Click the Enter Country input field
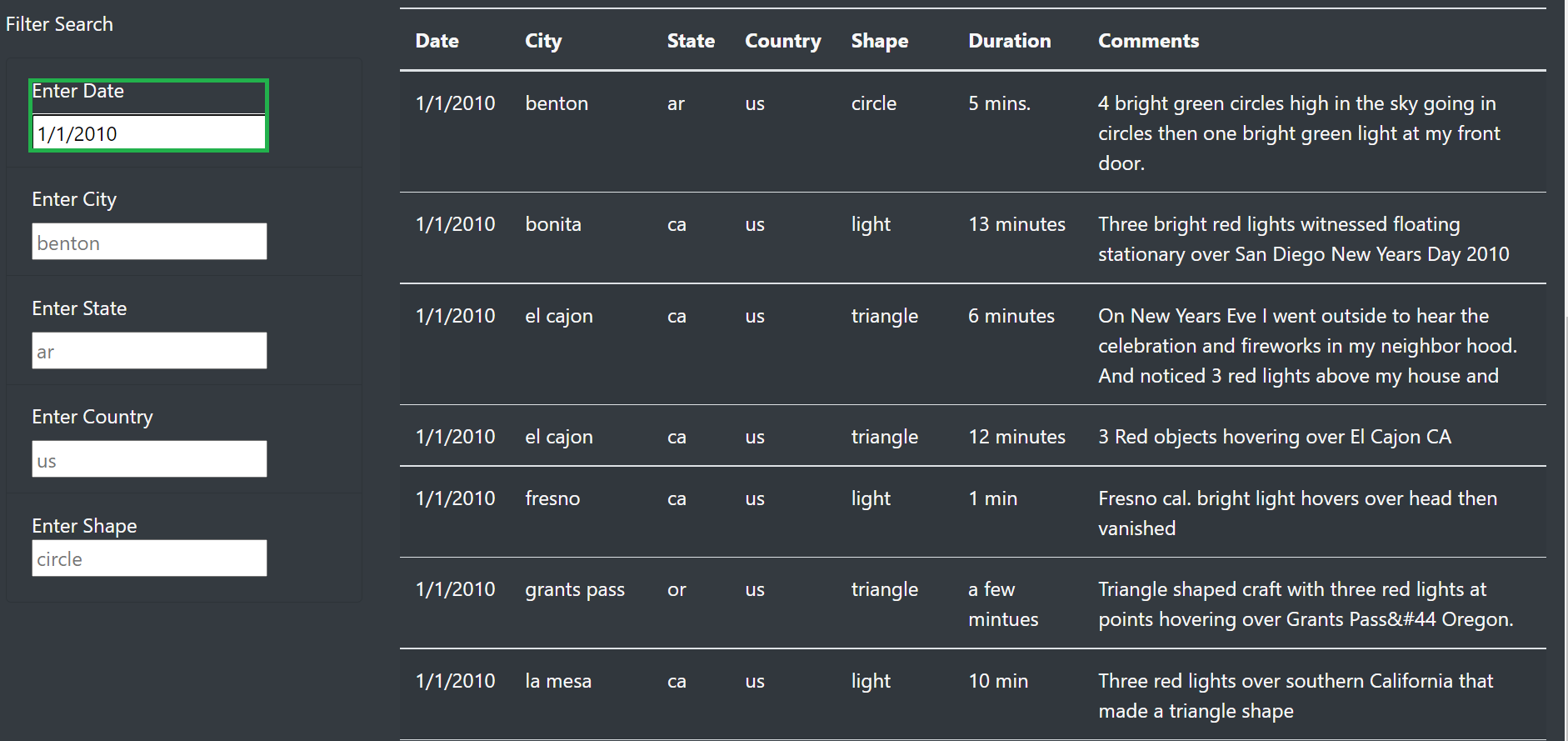This screenshot has width=1568, height=741. tap(148, 458)
